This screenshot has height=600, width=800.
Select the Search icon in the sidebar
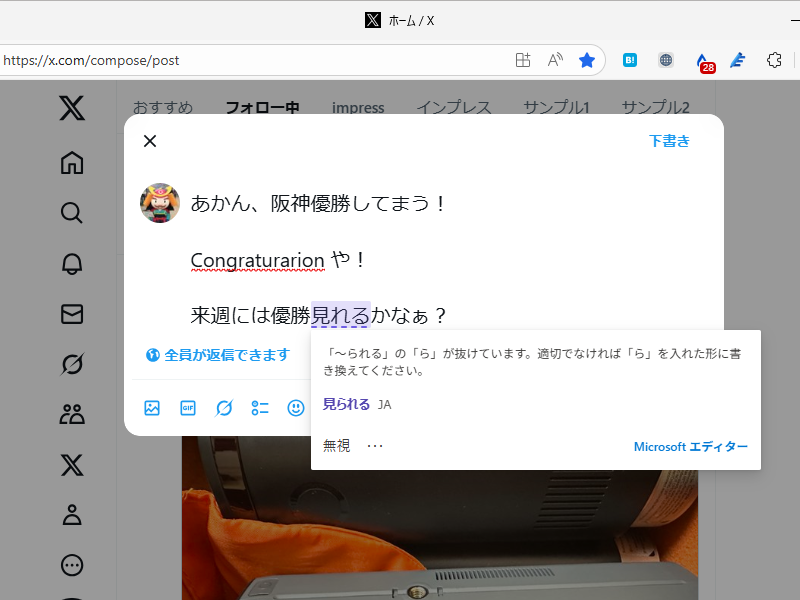(71, 212)
